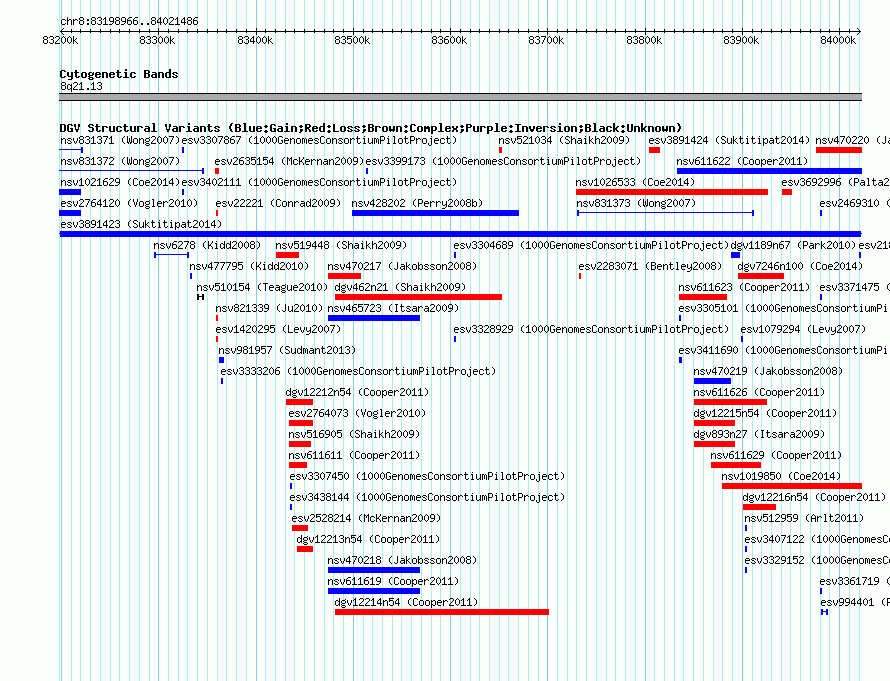Click the nsv611623 (Cooper2011) label
Image resolution: width=890 pixels, height=681 pixels.
coord(744,287)
